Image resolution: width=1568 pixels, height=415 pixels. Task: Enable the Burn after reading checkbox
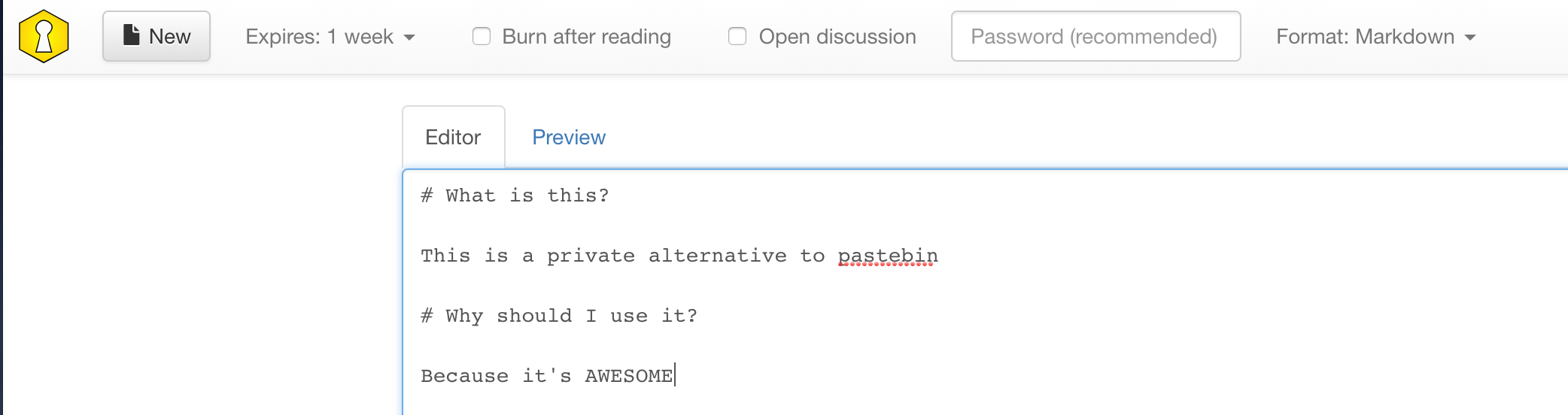tap(482, 36)
